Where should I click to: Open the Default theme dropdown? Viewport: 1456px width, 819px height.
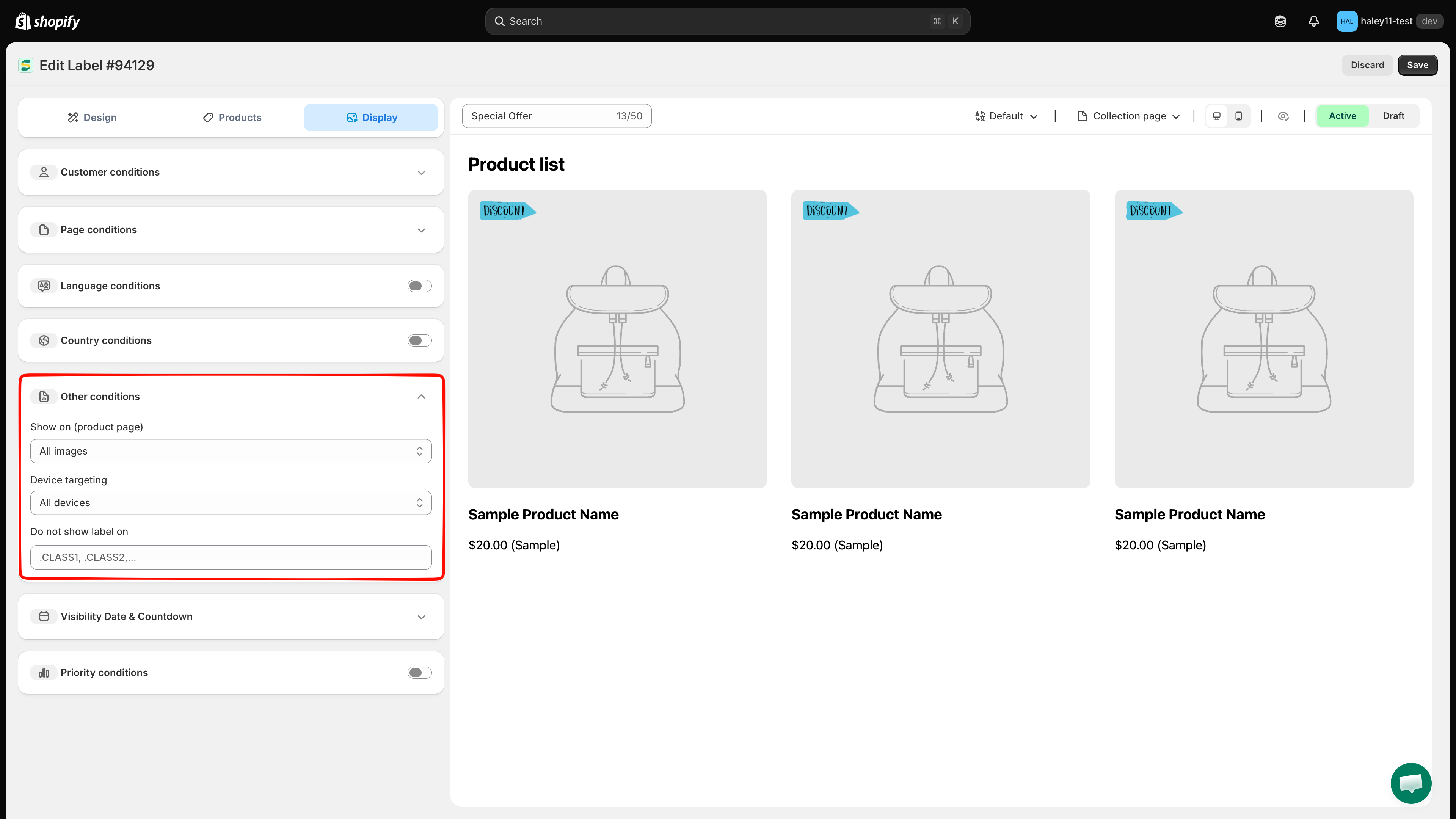click(x=1007, y=116)
